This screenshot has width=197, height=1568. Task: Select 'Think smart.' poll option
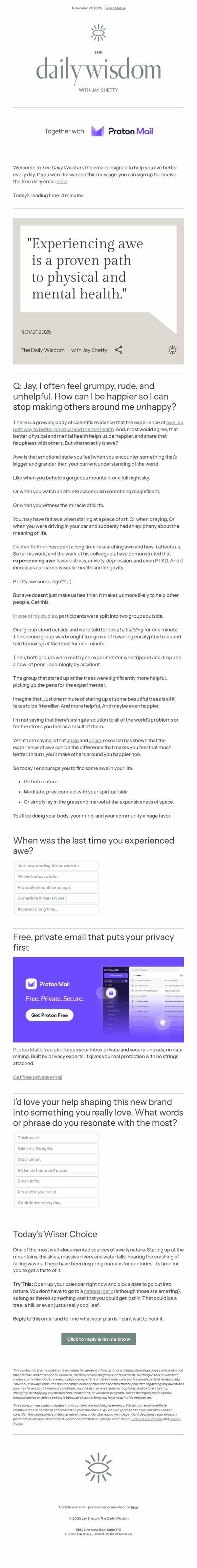(56, 1137)
